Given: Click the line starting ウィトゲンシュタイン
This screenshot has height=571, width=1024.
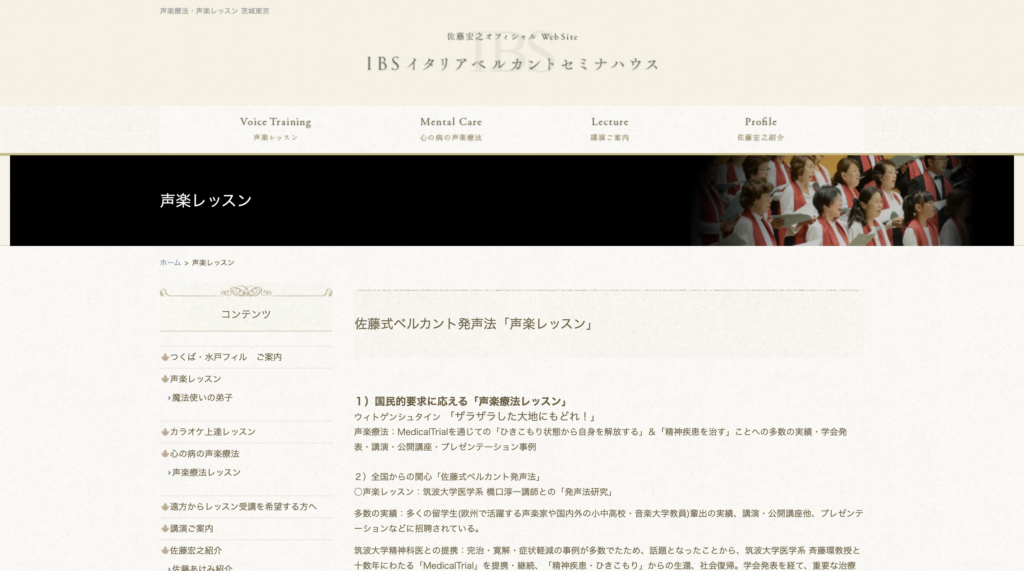Looking at the screenshot, I should click(x=476, y=416).
